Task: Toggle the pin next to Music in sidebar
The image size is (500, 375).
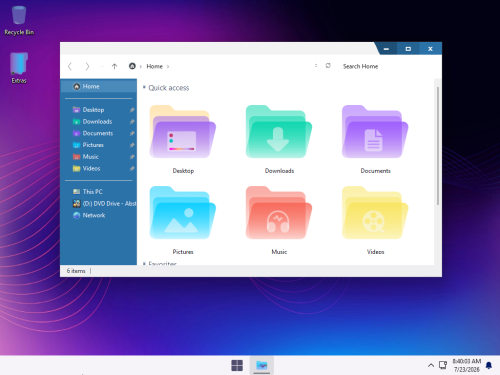Action: click(132, 157)
